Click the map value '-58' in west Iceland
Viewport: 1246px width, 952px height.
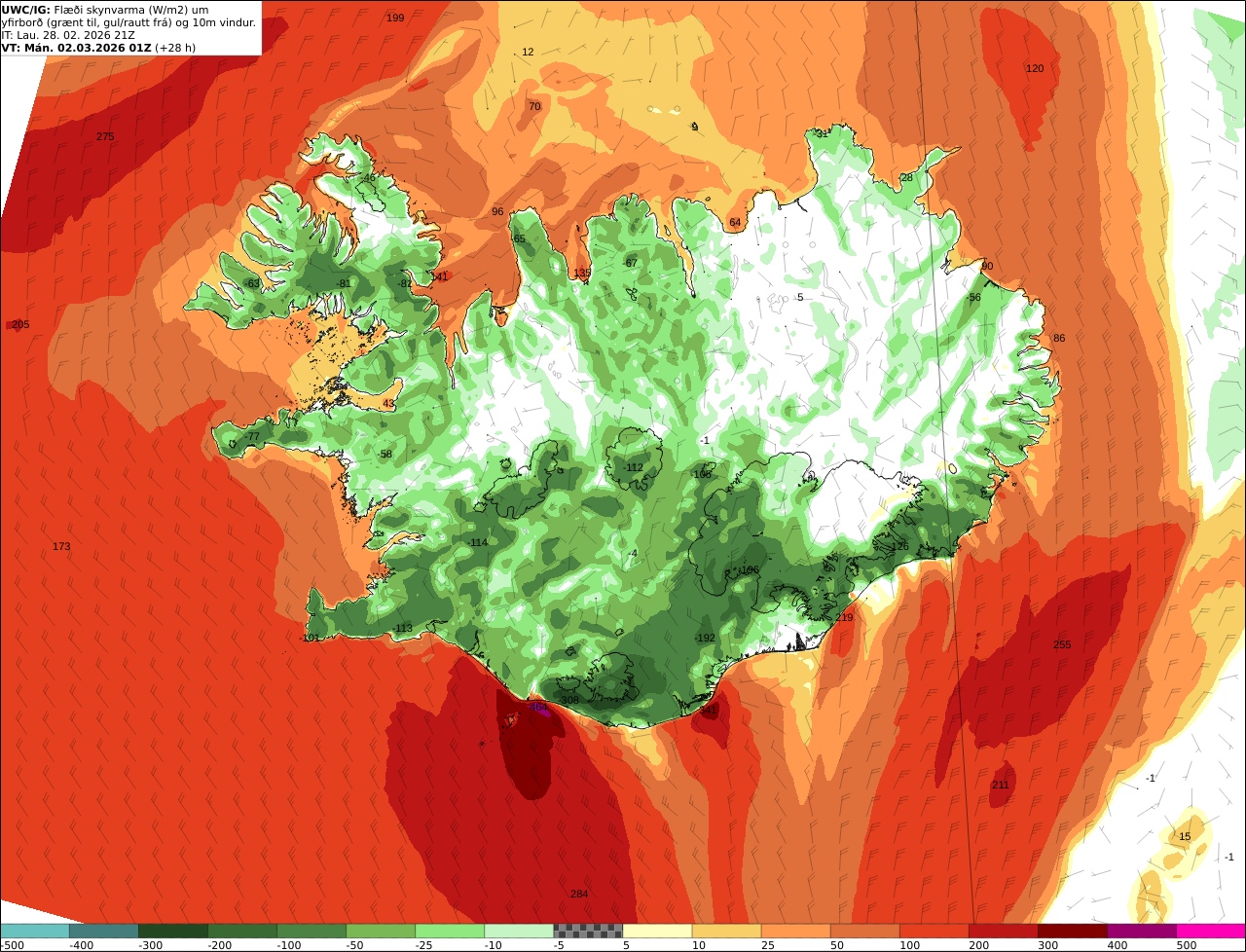(x=385, y=454)
